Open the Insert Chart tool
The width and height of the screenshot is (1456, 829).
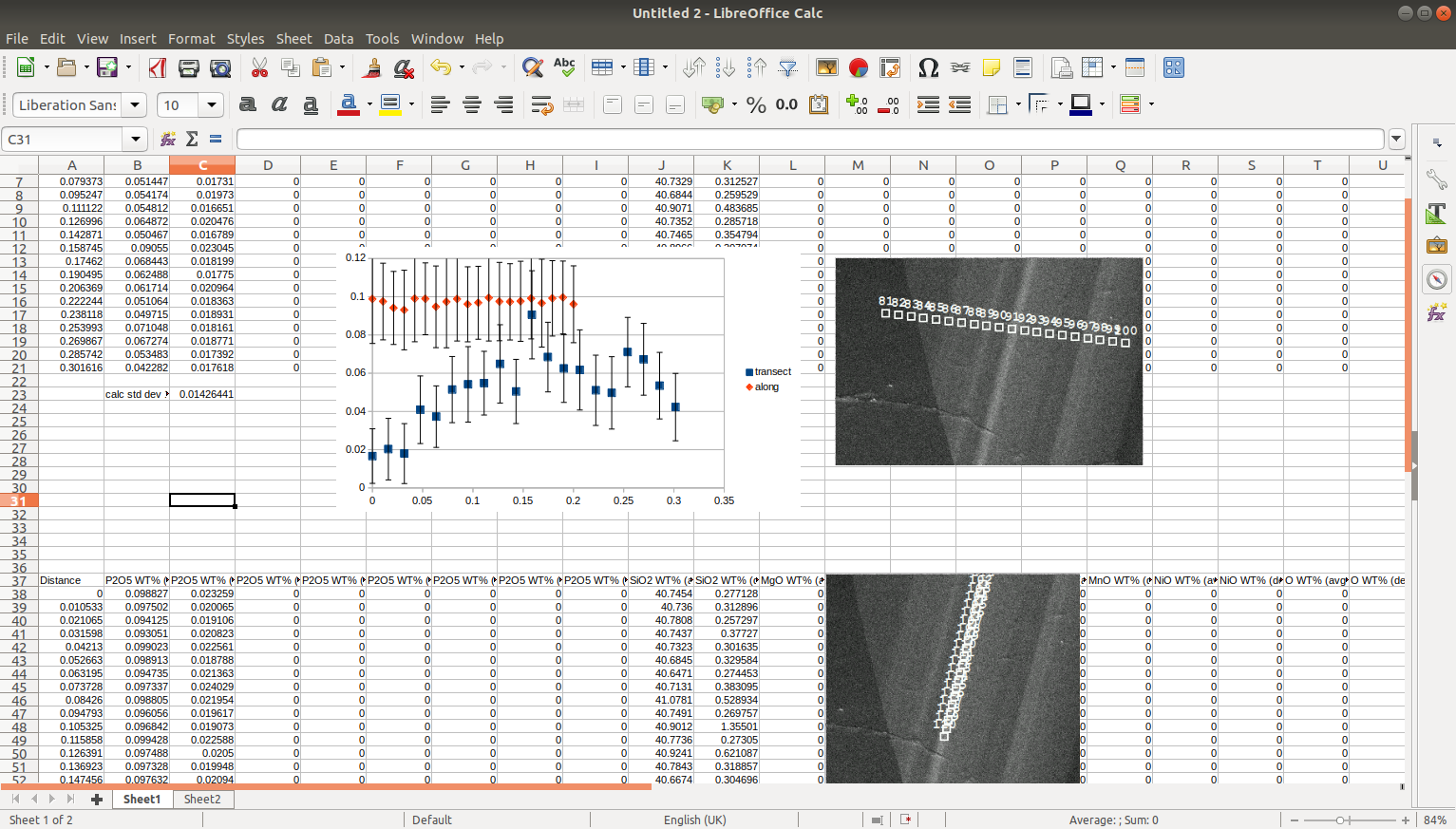tap(859, 67)
